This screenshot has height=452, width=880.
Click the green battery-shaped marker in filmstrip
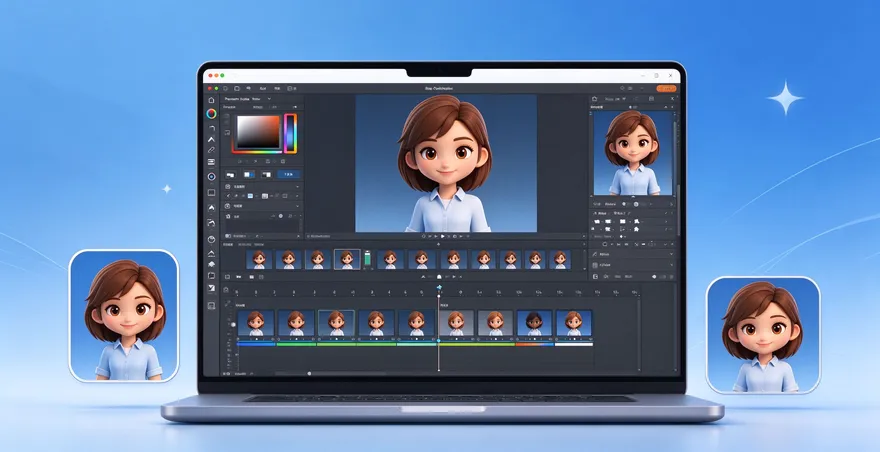(x=368, y=258)
